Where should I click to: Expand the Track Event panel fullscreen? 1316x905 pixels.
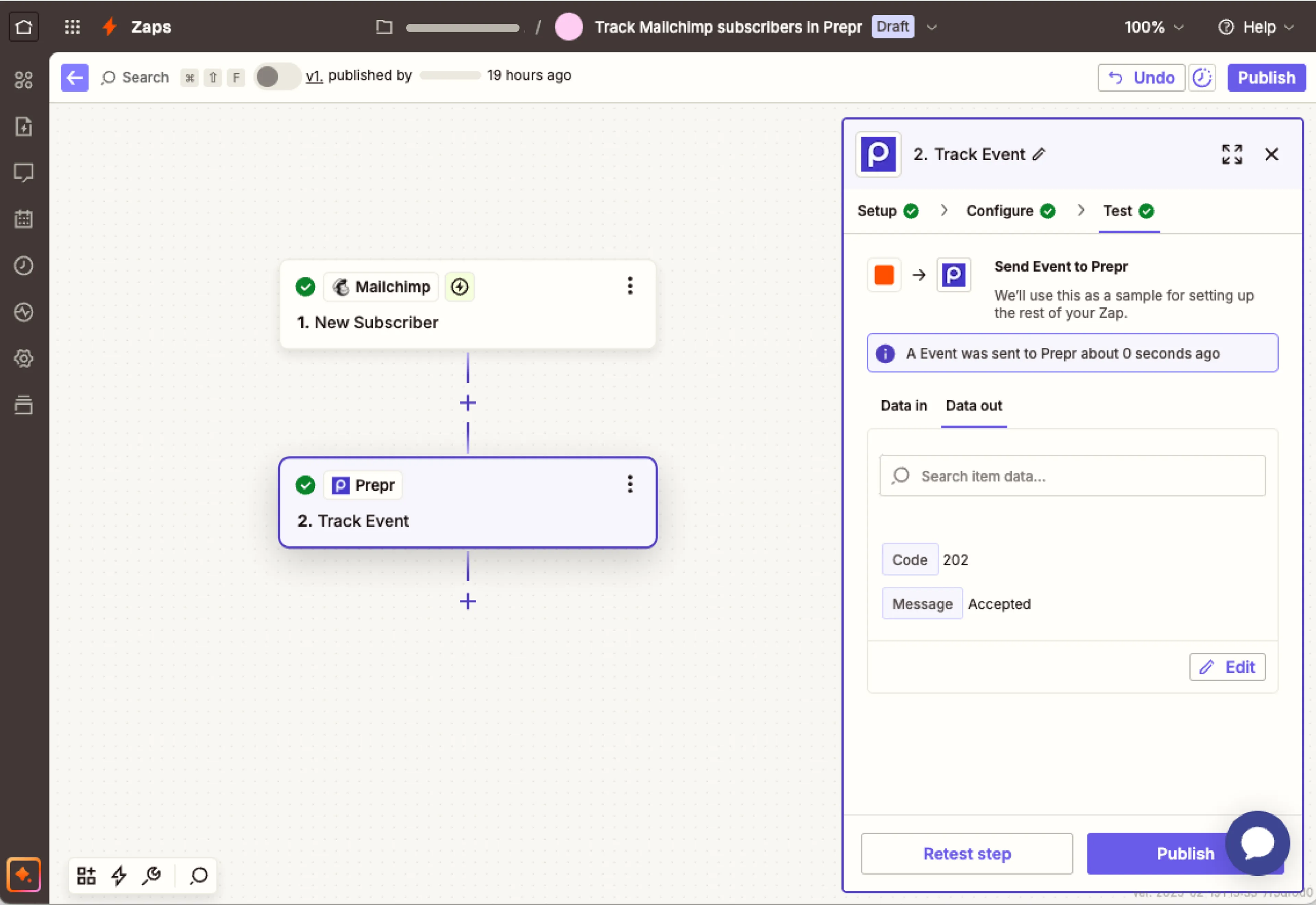[1232, 154]
